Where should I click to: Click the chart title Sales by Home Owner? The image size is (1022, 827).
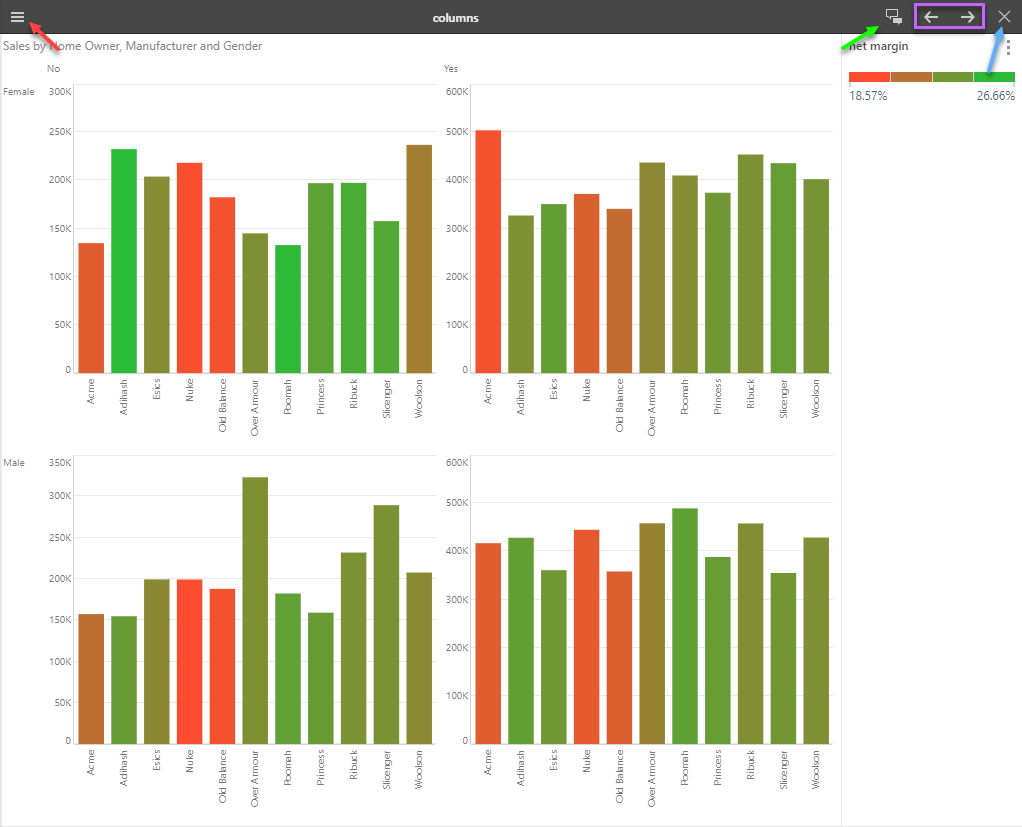tap(132, 46)
